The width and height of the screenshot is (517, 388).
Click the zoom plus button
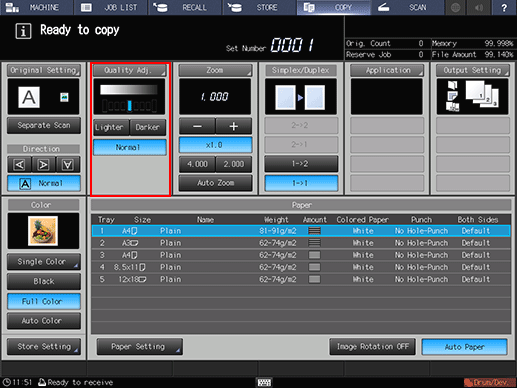coord(234,126)
